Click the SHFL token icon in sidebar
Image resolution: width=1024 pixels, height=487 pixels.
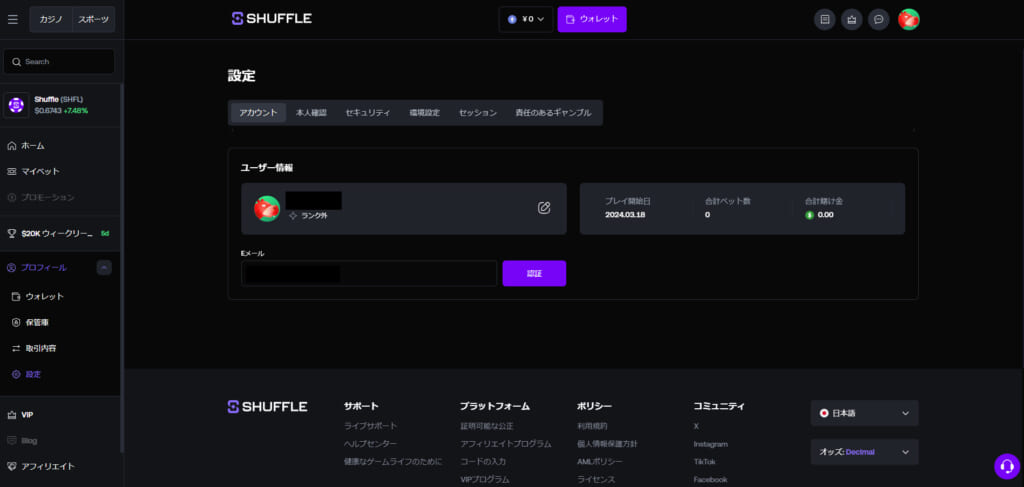(x=16, y=105)
